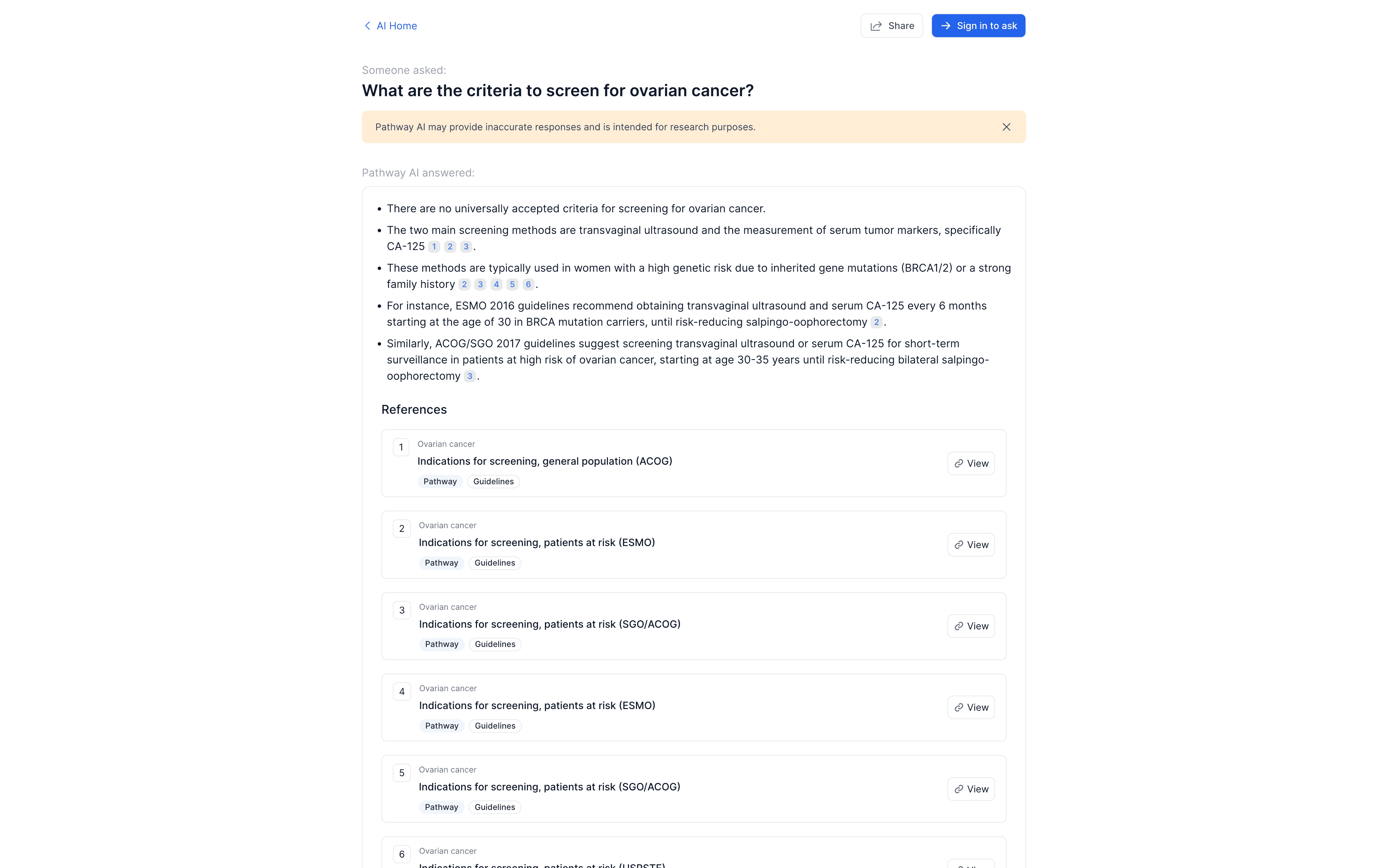This screenshot has height=868, width=1388.
Task: Click reference 3 title Indications for screening
Action: tap(549, 625)
